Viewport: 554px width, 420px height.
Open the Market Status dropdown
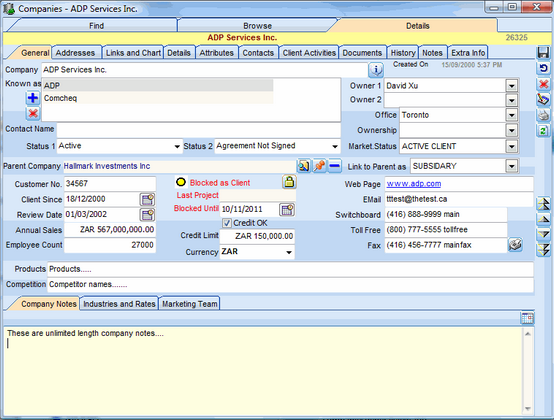click(x=512, y=146)
